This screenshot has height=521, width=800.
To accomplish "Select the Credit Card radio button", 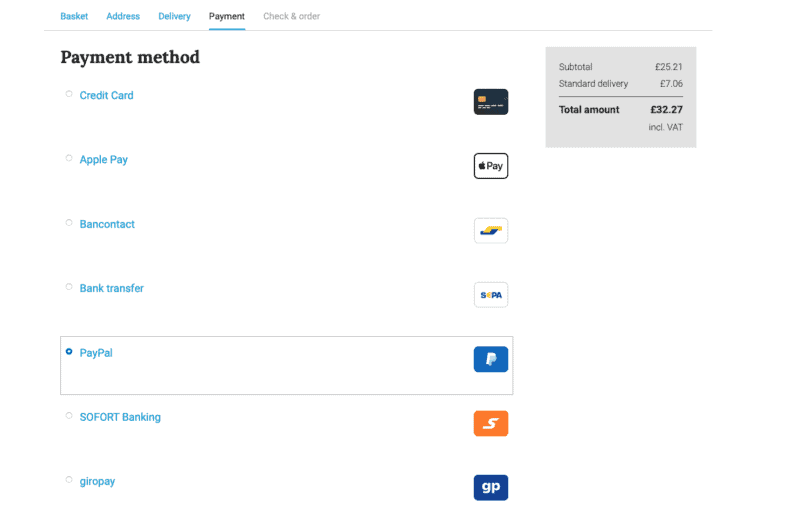I will pos(69,94).
